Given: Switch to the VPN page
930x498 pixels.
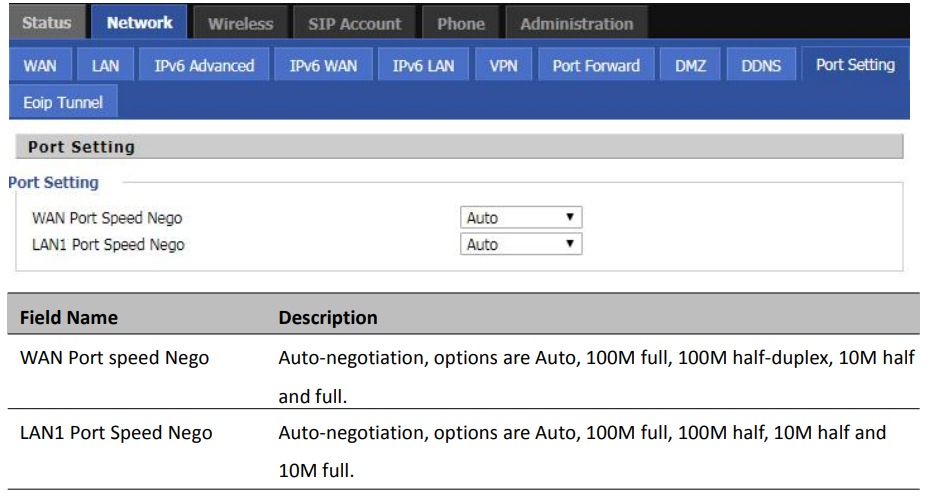Looking at the screenshot, I should pyautogui.click(x=503, y=65).
